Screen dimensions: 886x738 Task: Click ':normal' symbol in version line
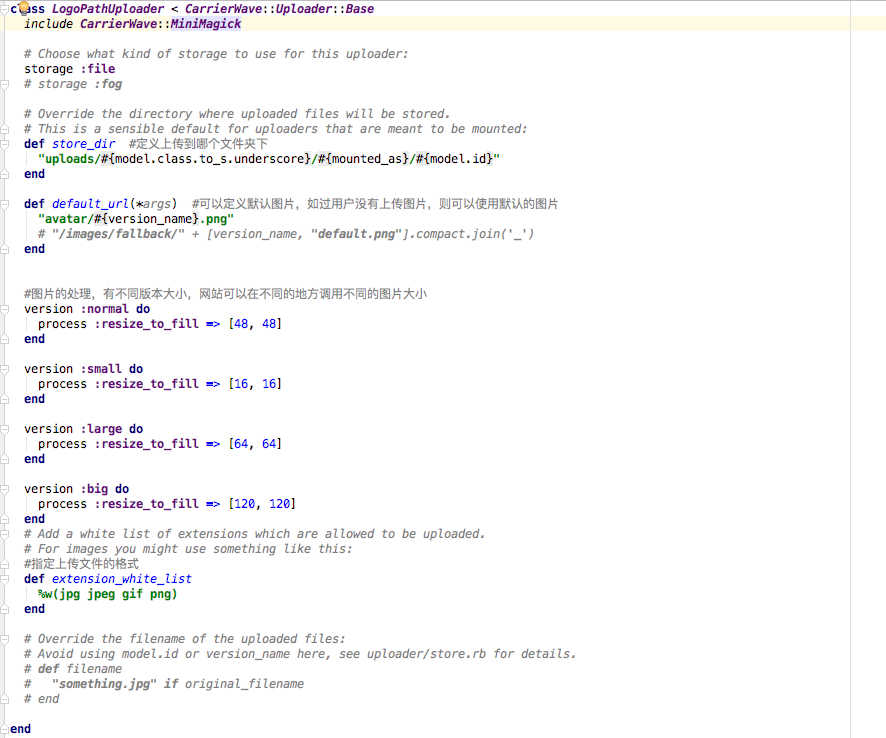coord(105,309)
